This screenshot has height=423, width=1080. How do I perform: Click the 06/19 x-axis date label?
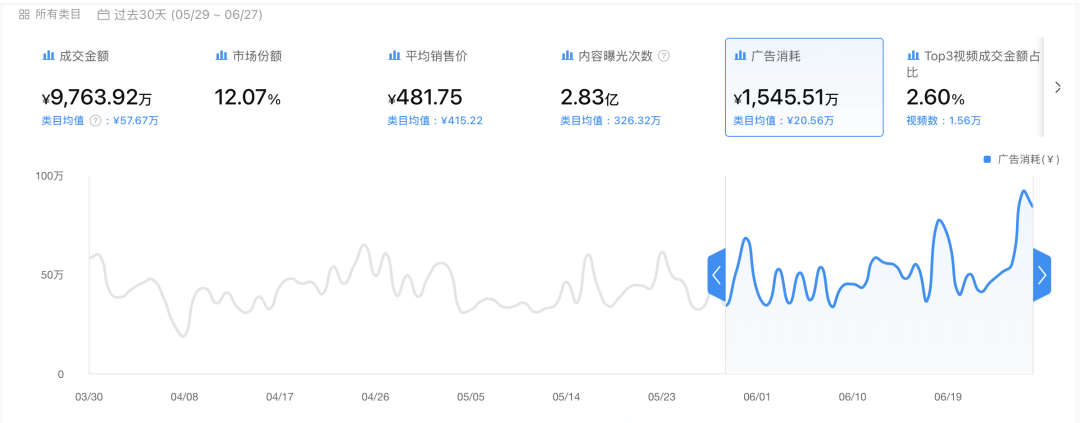tap(948, 398)
